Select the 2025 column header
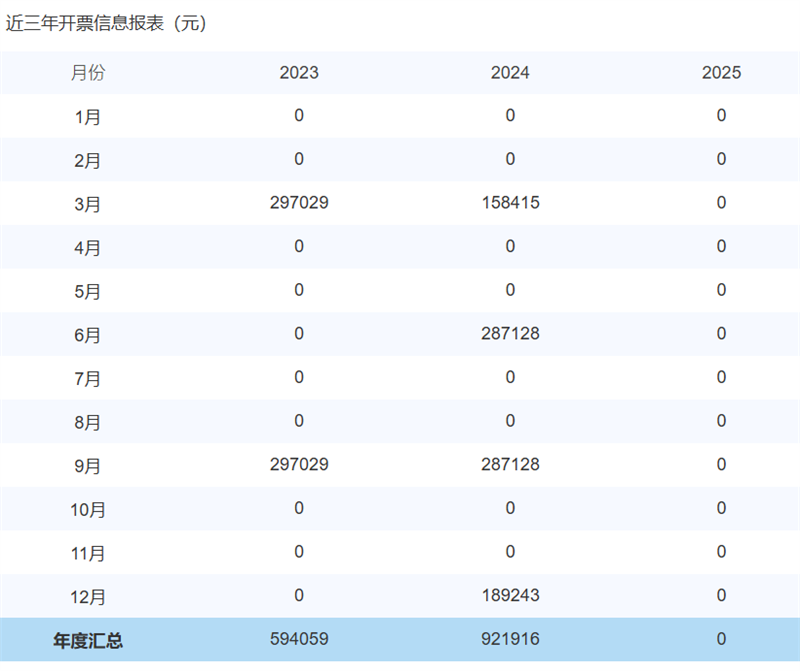The width and height of the screenshot is (800, 671). coord(721,73)
